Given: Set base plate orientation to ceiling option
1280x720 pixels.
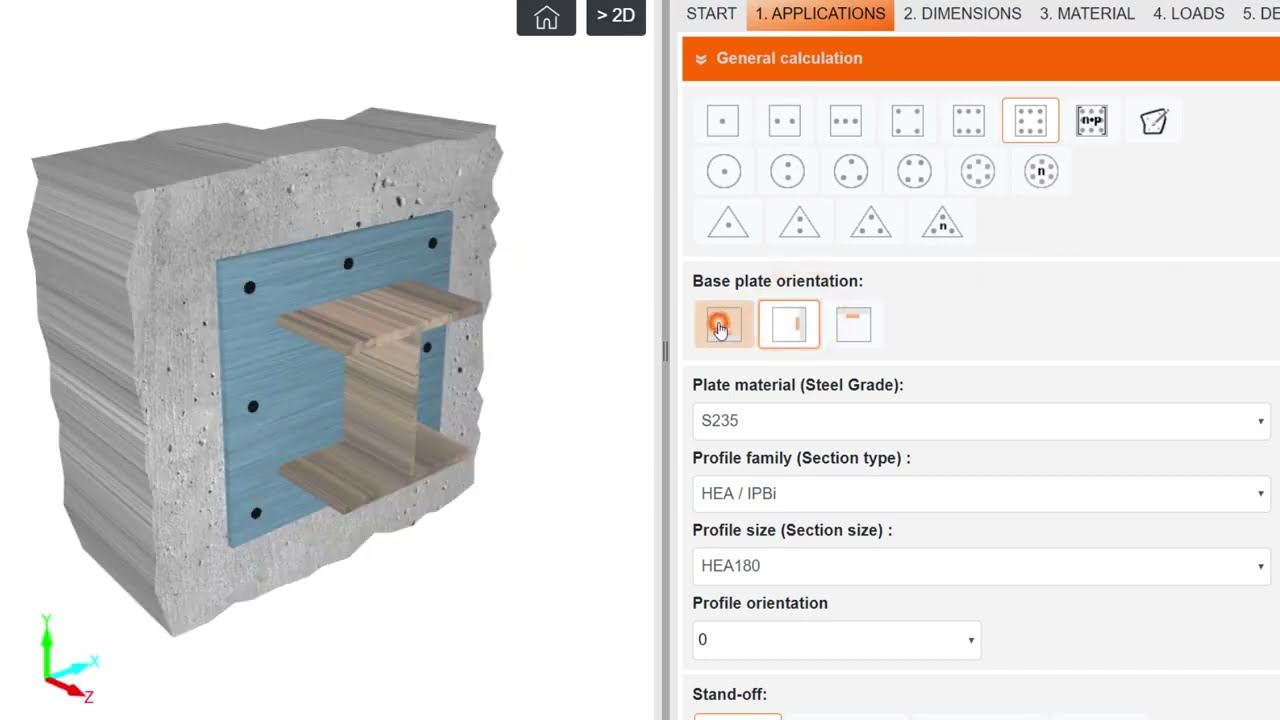Looking at the screenshot, I should coord(853,324).
